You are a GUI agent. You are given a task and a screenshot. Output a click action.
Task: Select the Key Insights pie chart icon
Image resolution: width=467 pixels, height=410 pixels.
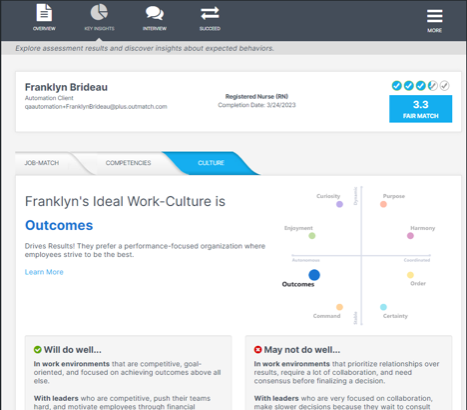(99, 12)
